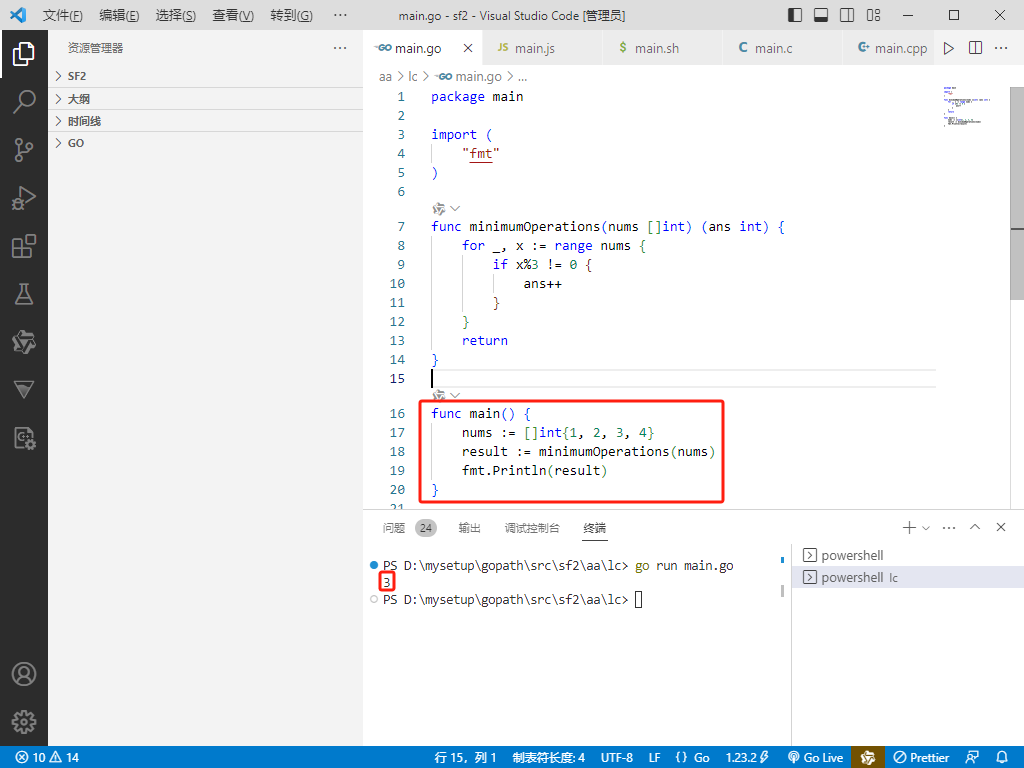The height and width of the screenshot is (768, 1024).
Task: Open the 转到(G) menu
Action: point(291,15)
